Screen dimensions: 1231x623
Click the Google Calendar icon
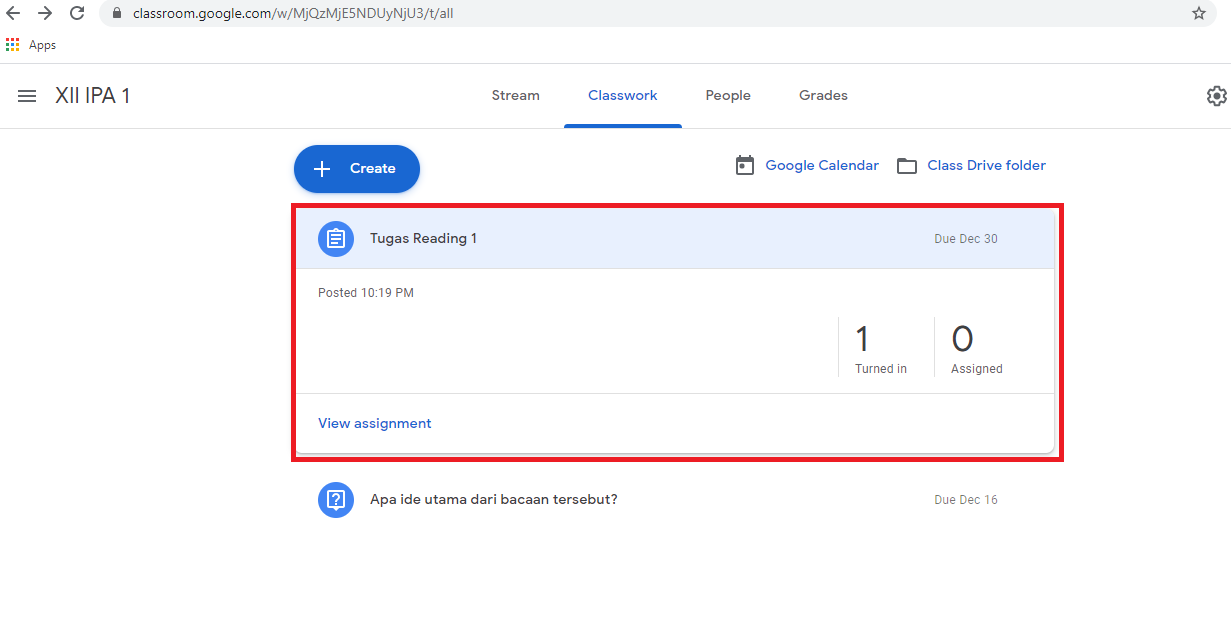click(x=745, y=166)
